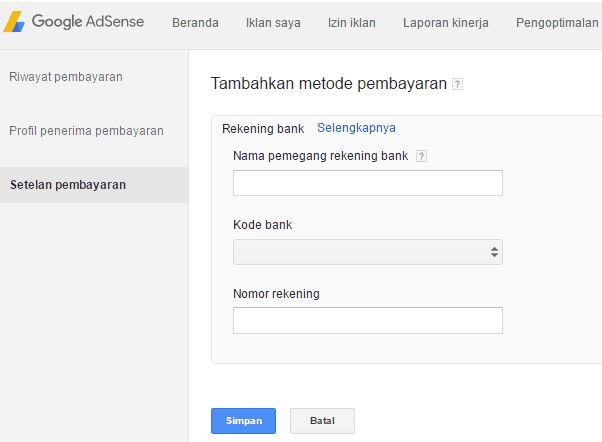602x442 pixels.
Task: Open the Kode bank dropdown
Action: [x=367, y=252]
